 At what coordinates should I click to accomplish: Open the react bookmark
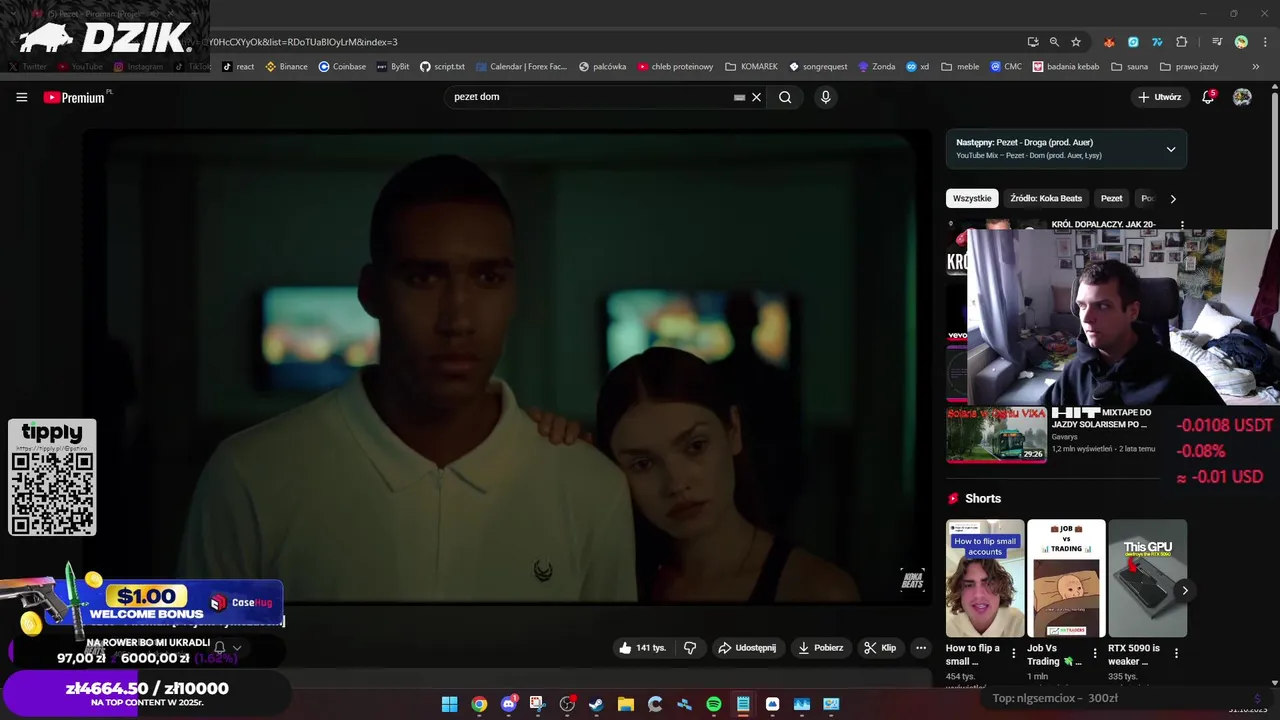[x=238, y=67]
